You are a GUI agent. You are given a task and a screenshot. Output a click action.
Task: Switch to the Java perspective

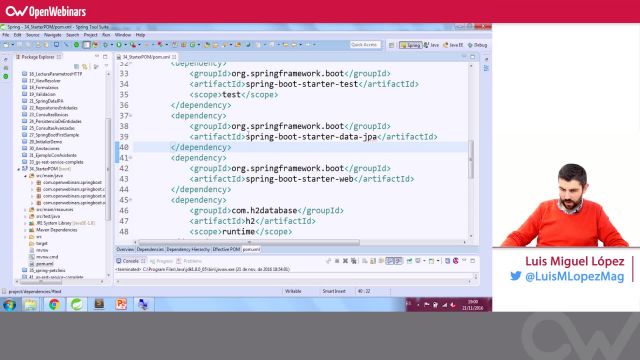tap(431, 45)
